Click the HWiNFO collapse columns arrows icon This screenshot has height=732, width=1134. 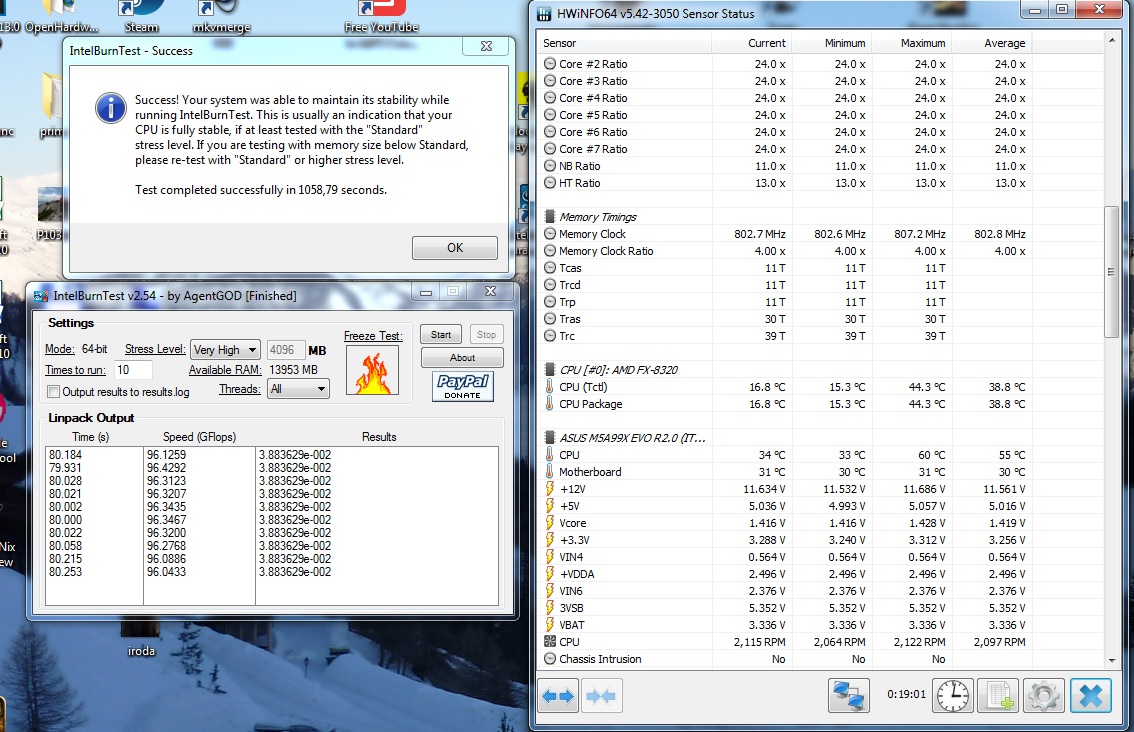(601, 696)
